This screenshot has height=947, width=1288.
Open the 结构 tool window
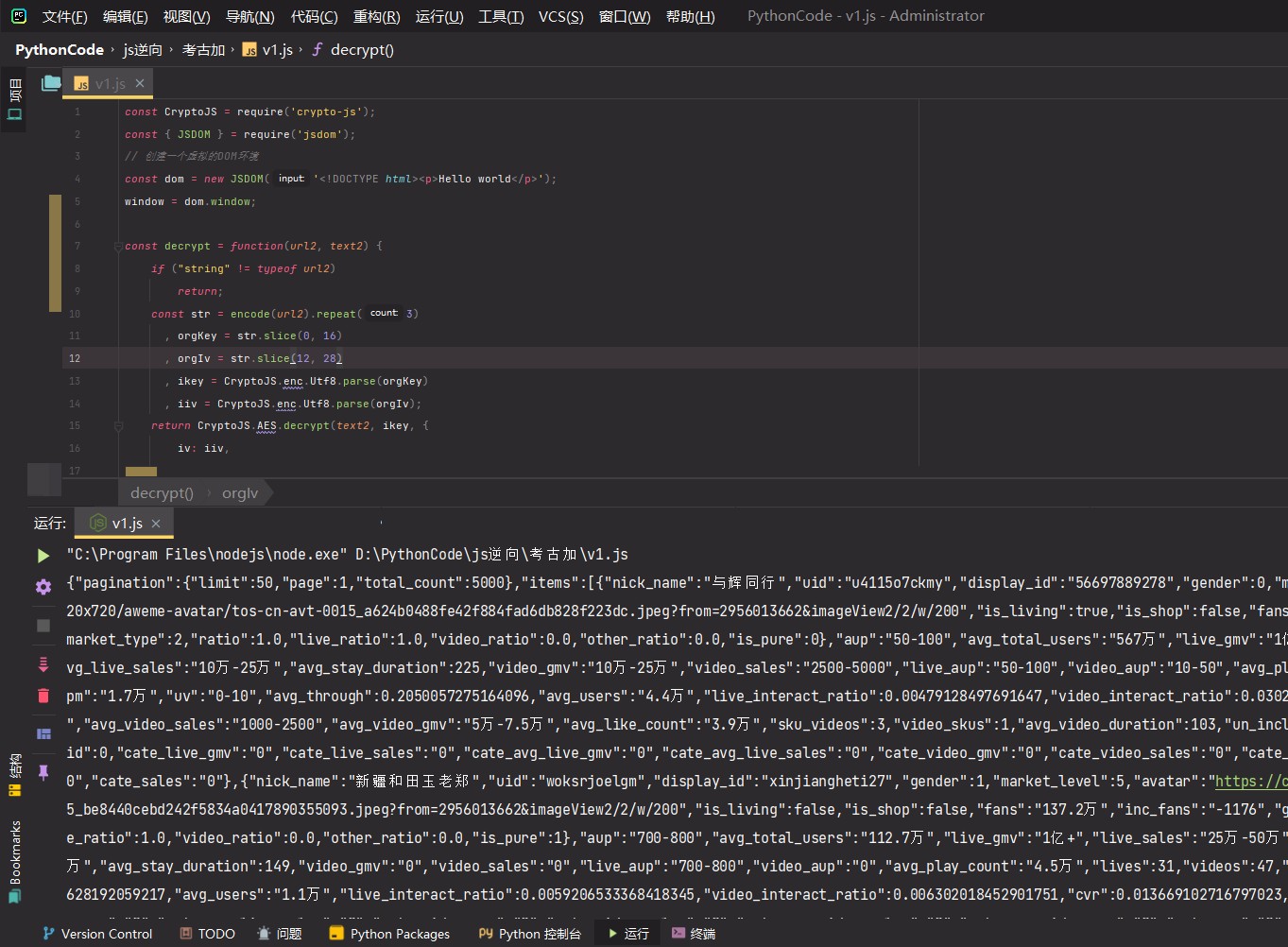tap(14, 775)
